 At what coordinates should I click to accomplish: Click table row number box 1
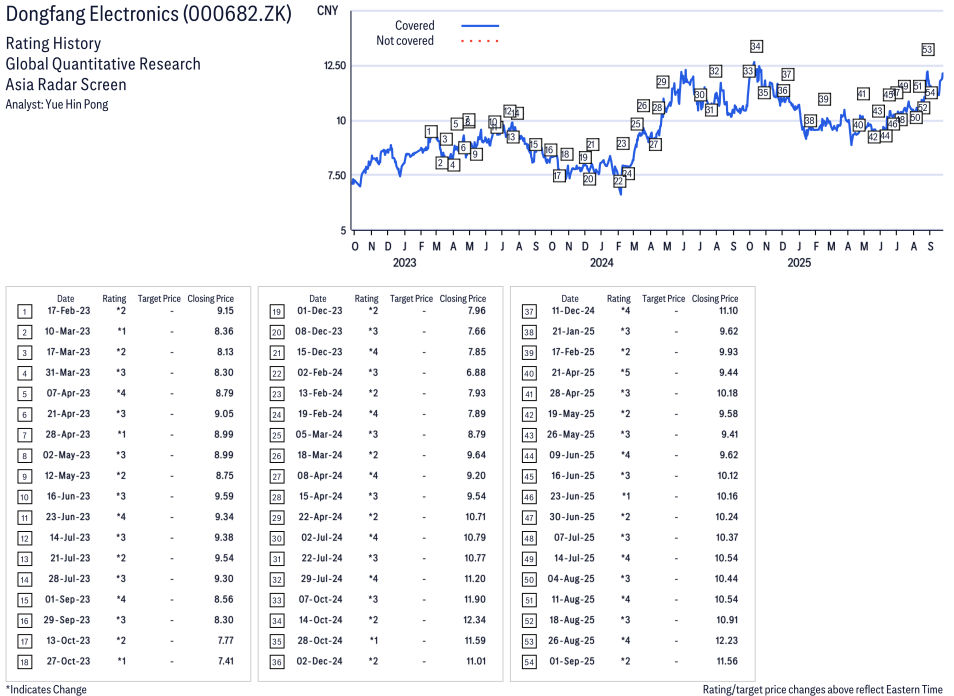(24, 312)
